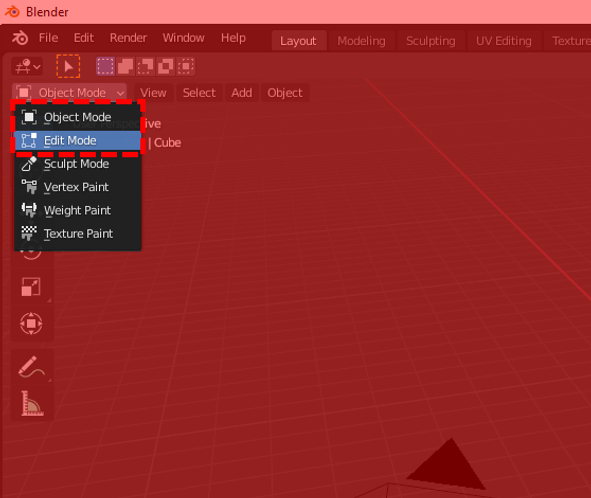Open the File menu
Screen dimensions: 591x498
coord(48,38)
